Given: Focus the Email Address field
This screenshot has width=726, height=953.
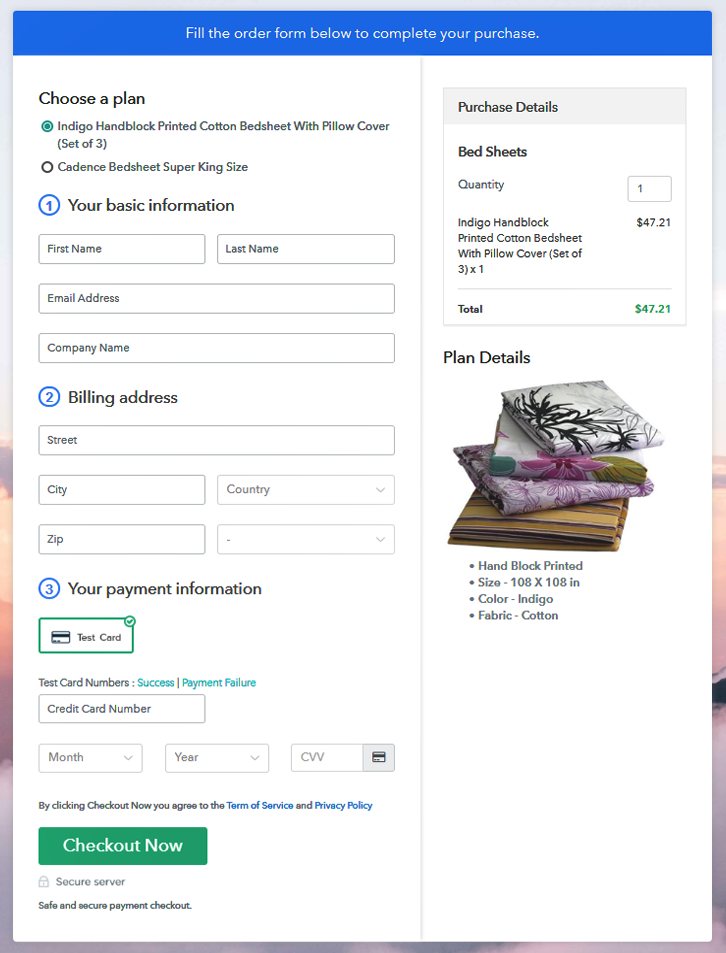Looking at the screenshot, I should click(x=216, y=299).
